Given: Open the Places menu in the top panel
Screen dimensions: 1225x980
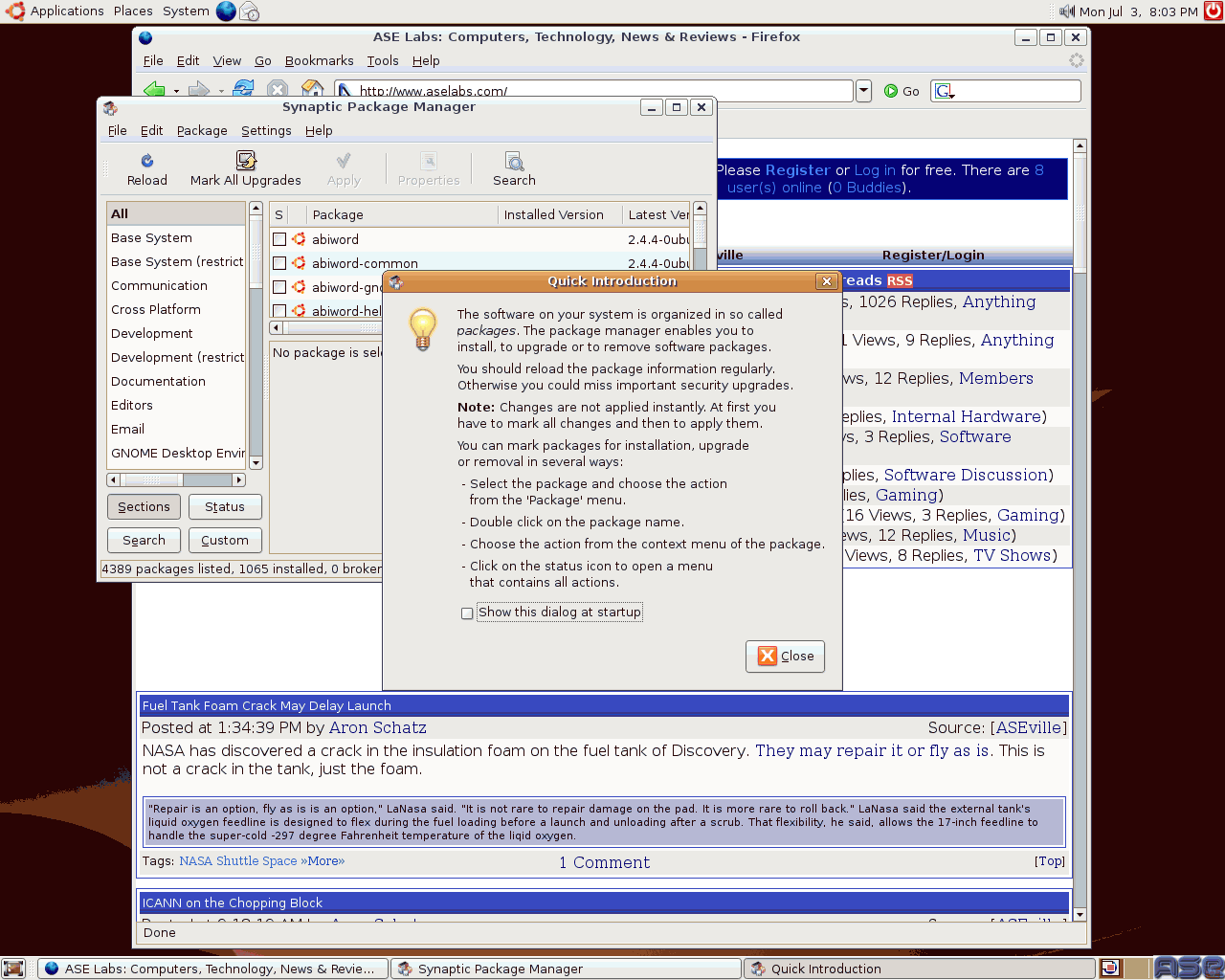Looking at the screenshot, I should pos(133,11).
